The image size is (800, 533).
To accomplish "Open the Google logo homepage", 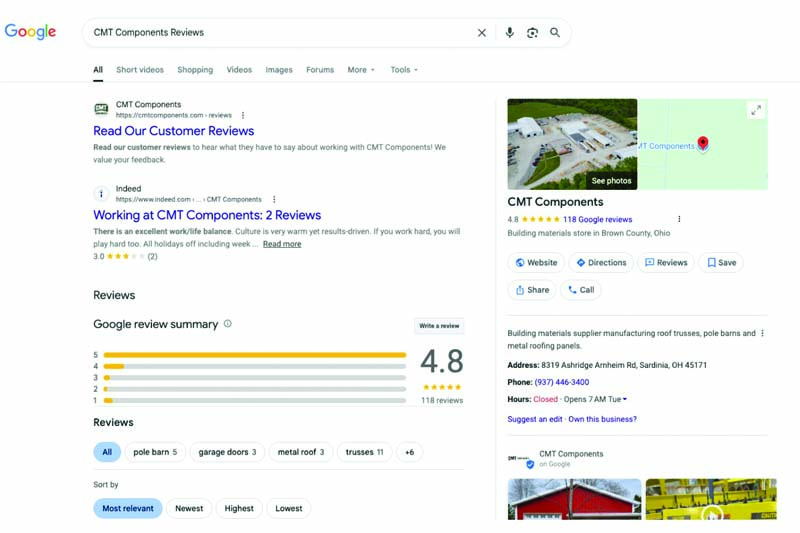I will click(30, 32).
